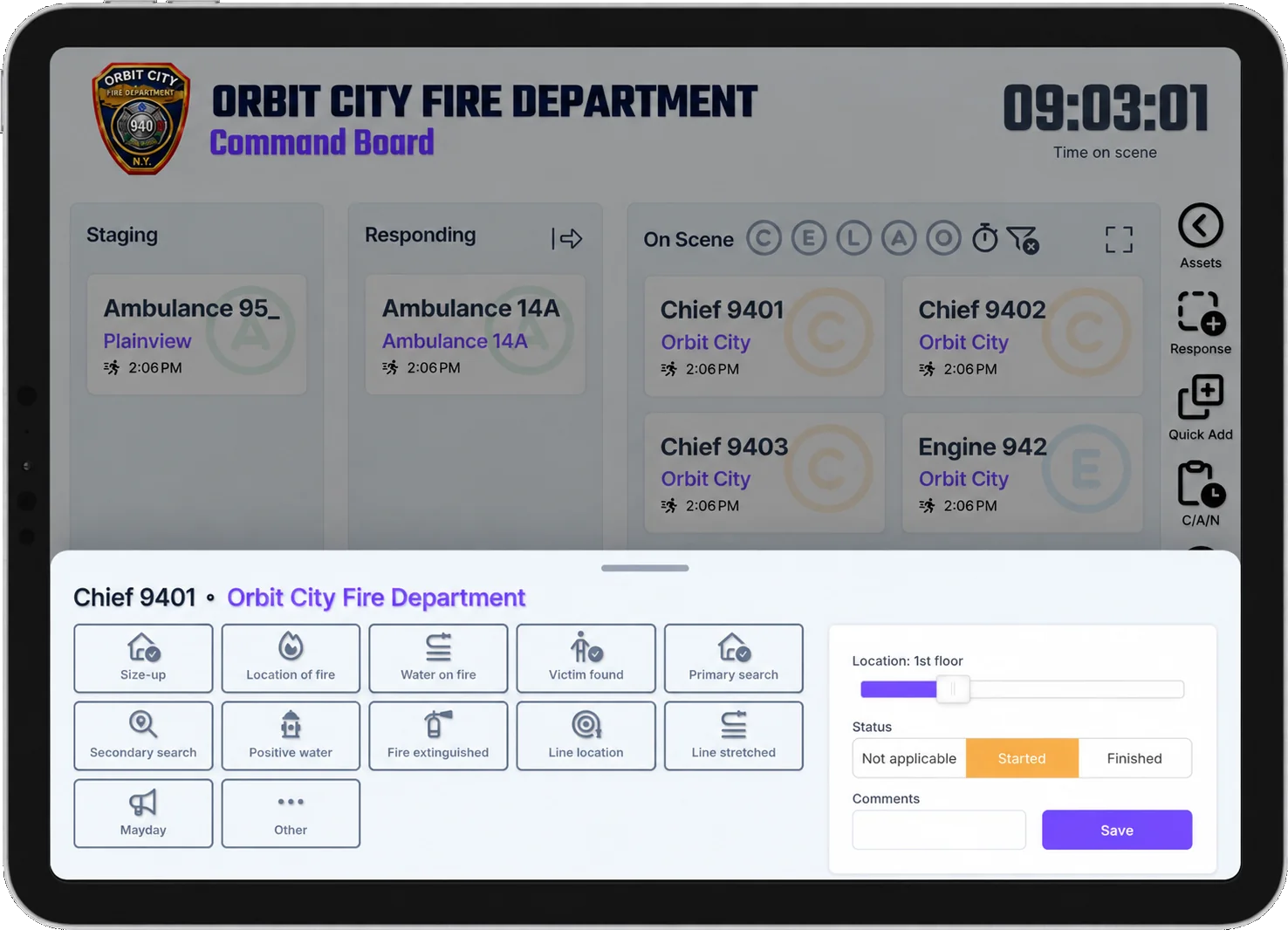
Task: Select the Chief 9401 unit card
Action: (764, 337)
